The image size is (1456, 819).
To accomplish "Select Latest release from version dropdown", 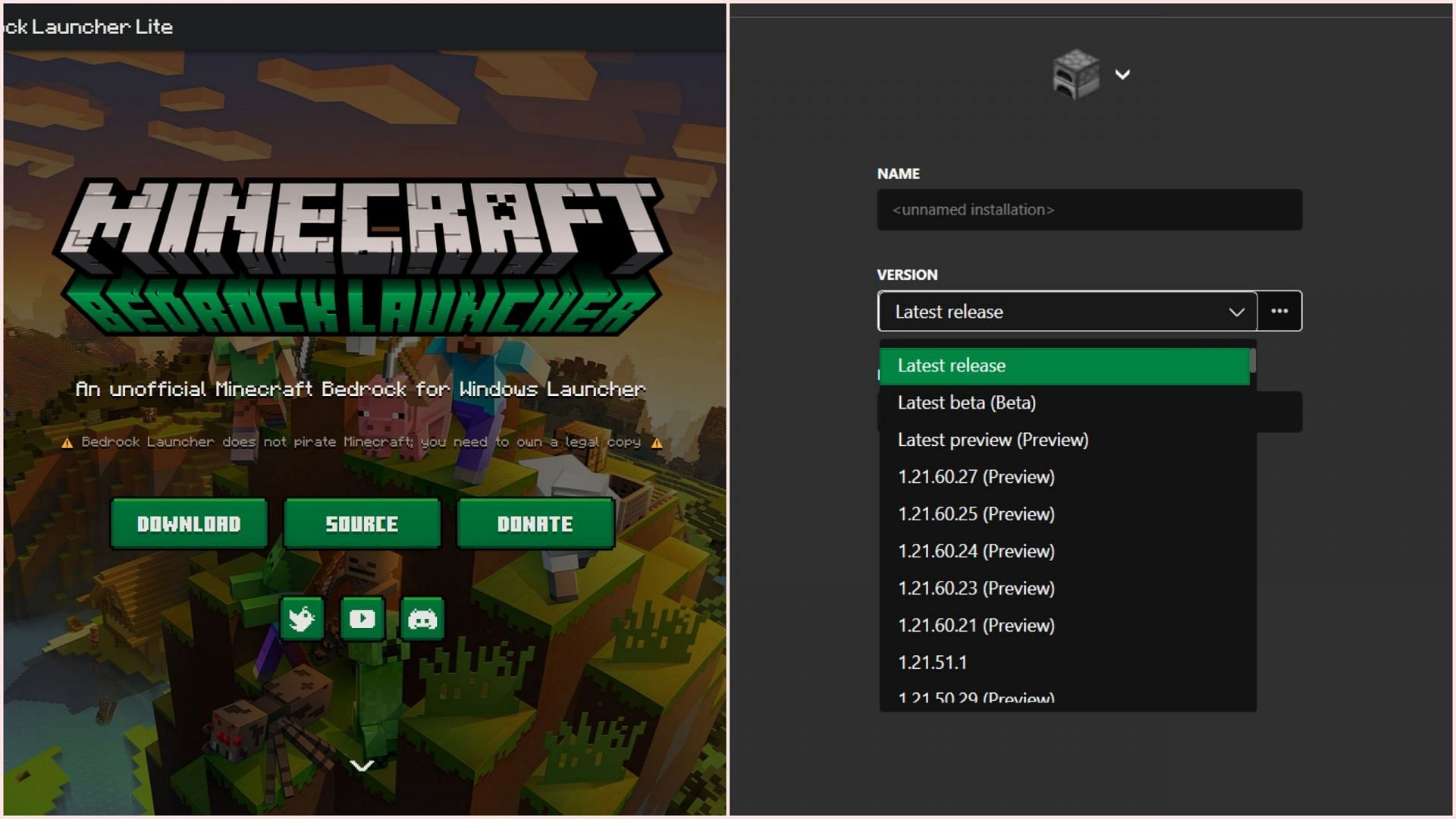I will tap(1065, 365).
